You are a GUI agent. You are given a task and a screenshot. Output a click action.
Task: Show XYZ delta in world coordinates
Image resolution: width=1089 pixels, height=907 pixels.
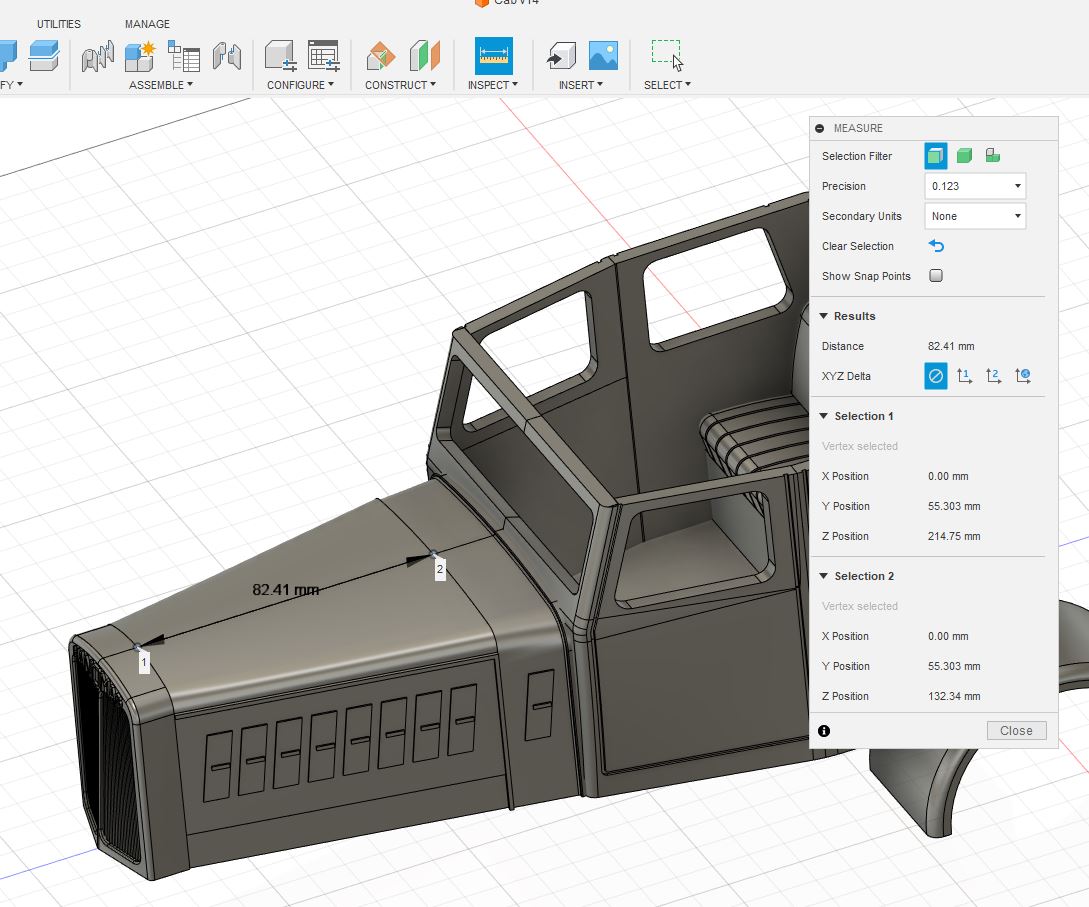[x=1022, y=376]
